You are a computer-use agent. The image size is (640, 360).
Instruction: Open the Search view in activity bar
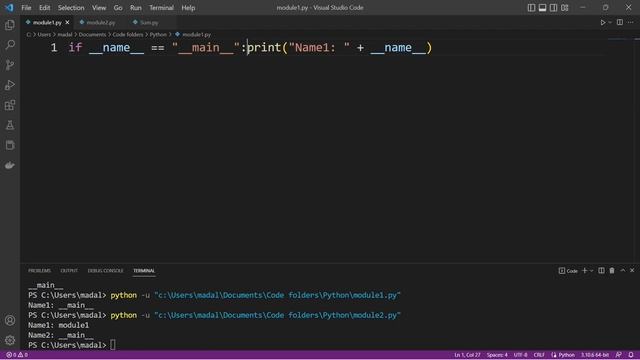tap(10, 44)
